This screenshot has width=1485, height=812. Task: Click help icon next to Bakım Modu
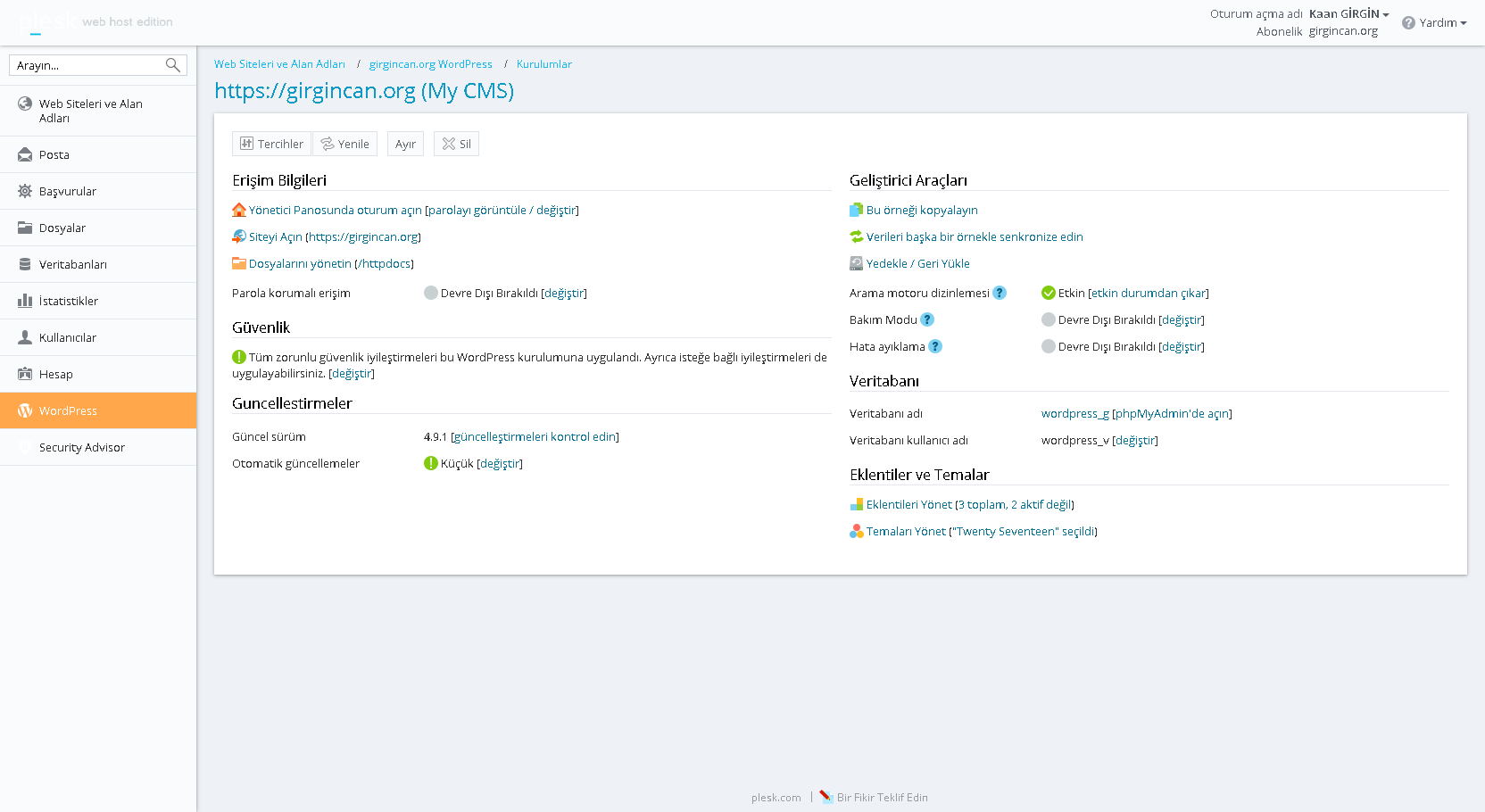pyautogui.click(x=927, y=319)
